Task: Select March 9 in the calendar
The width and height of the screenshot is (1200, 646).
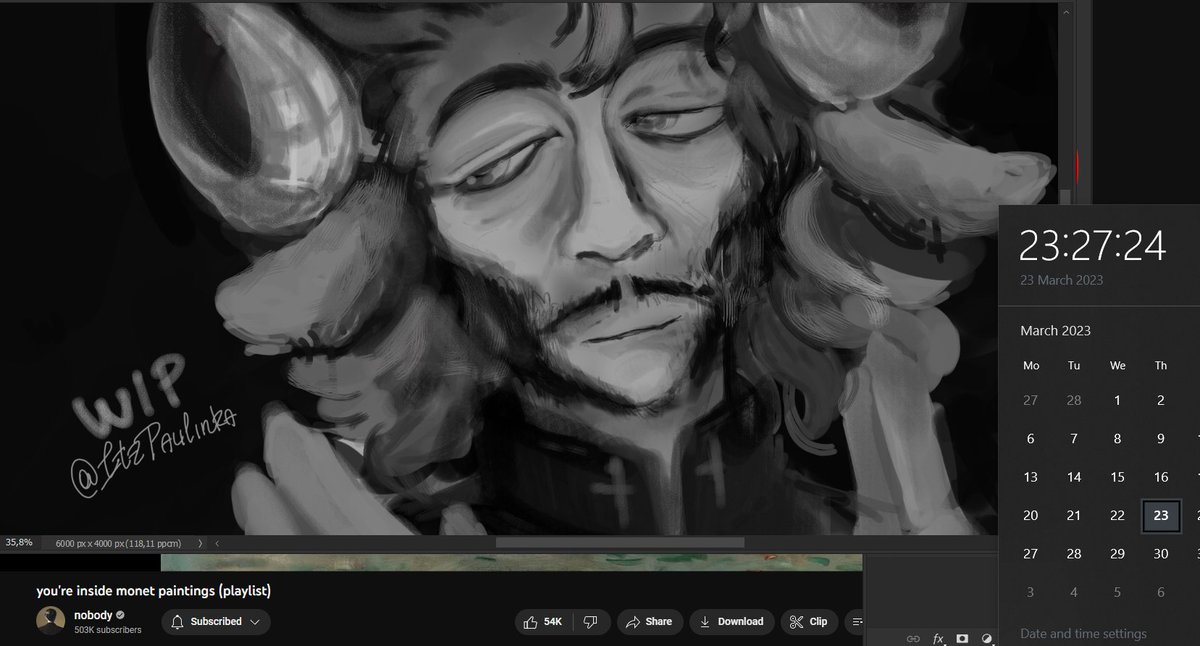Action: point(1161,439)
